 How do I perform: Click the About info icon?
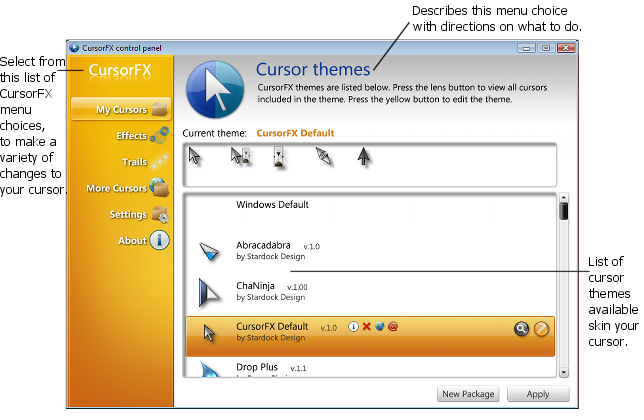159,240
